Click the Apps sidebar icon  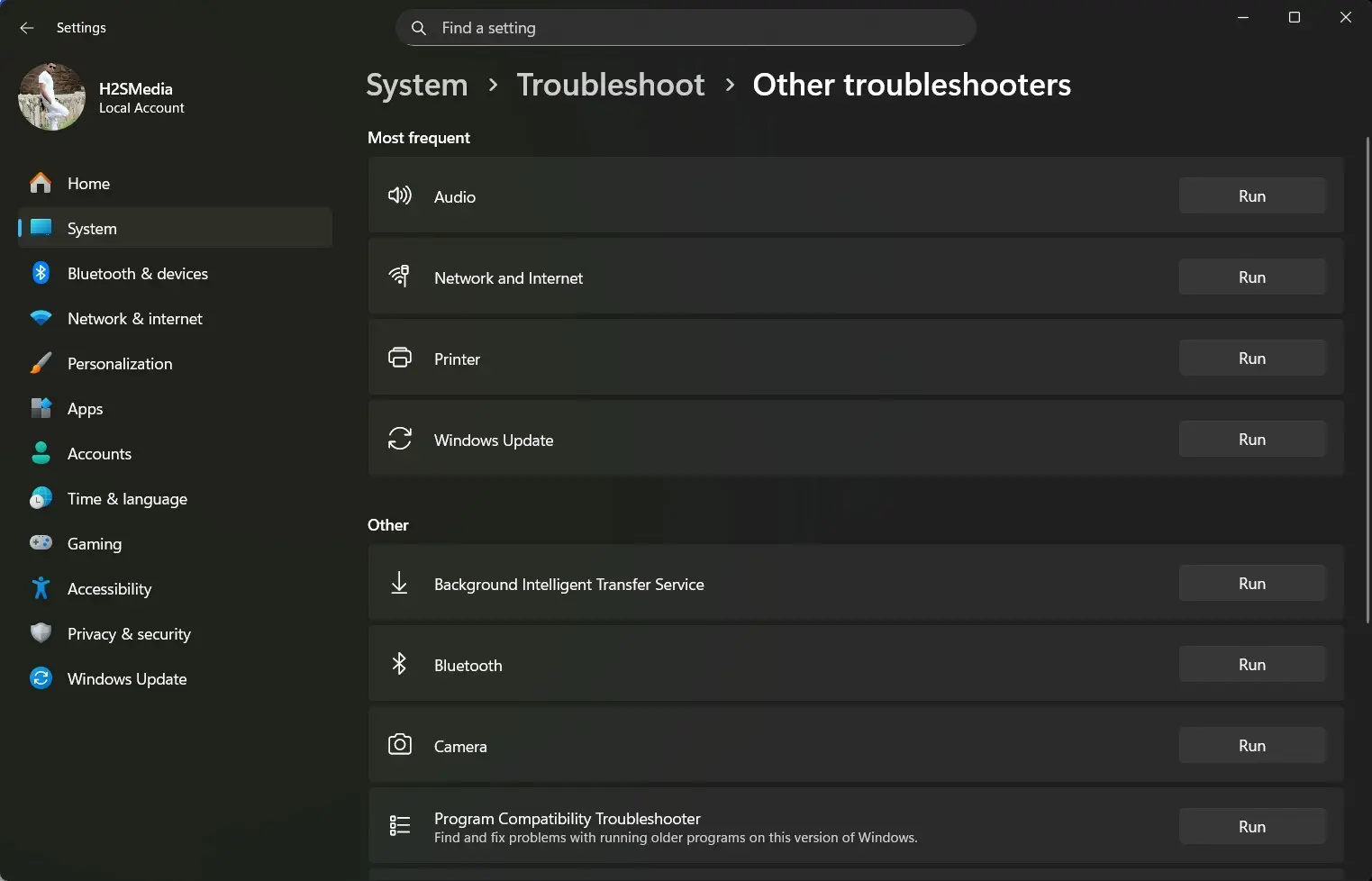tap(41, 408)
